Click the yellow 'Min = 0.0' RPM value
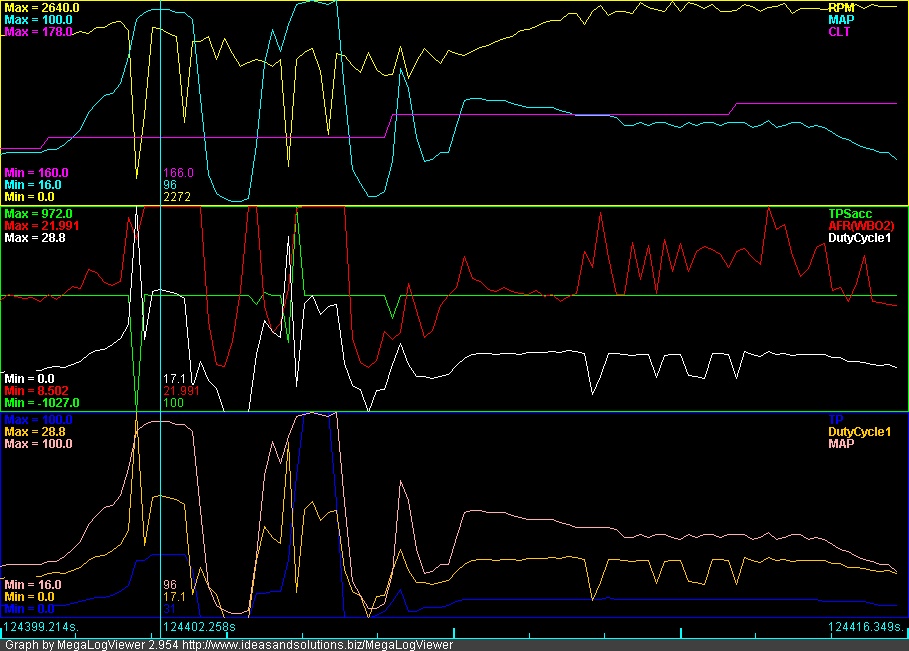Screen dimensions: 909x651 29,197
